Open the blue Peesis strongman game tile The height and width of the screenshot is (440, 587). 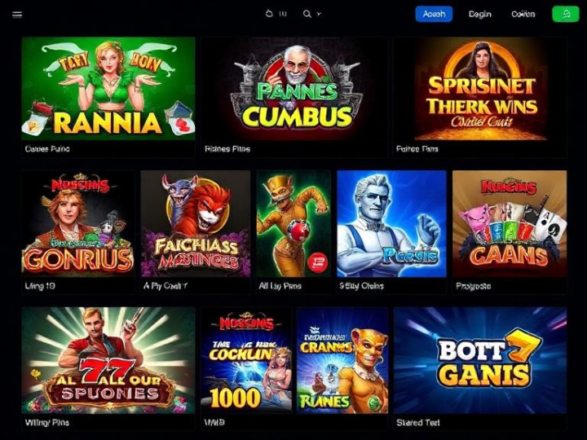coord(392,224)
